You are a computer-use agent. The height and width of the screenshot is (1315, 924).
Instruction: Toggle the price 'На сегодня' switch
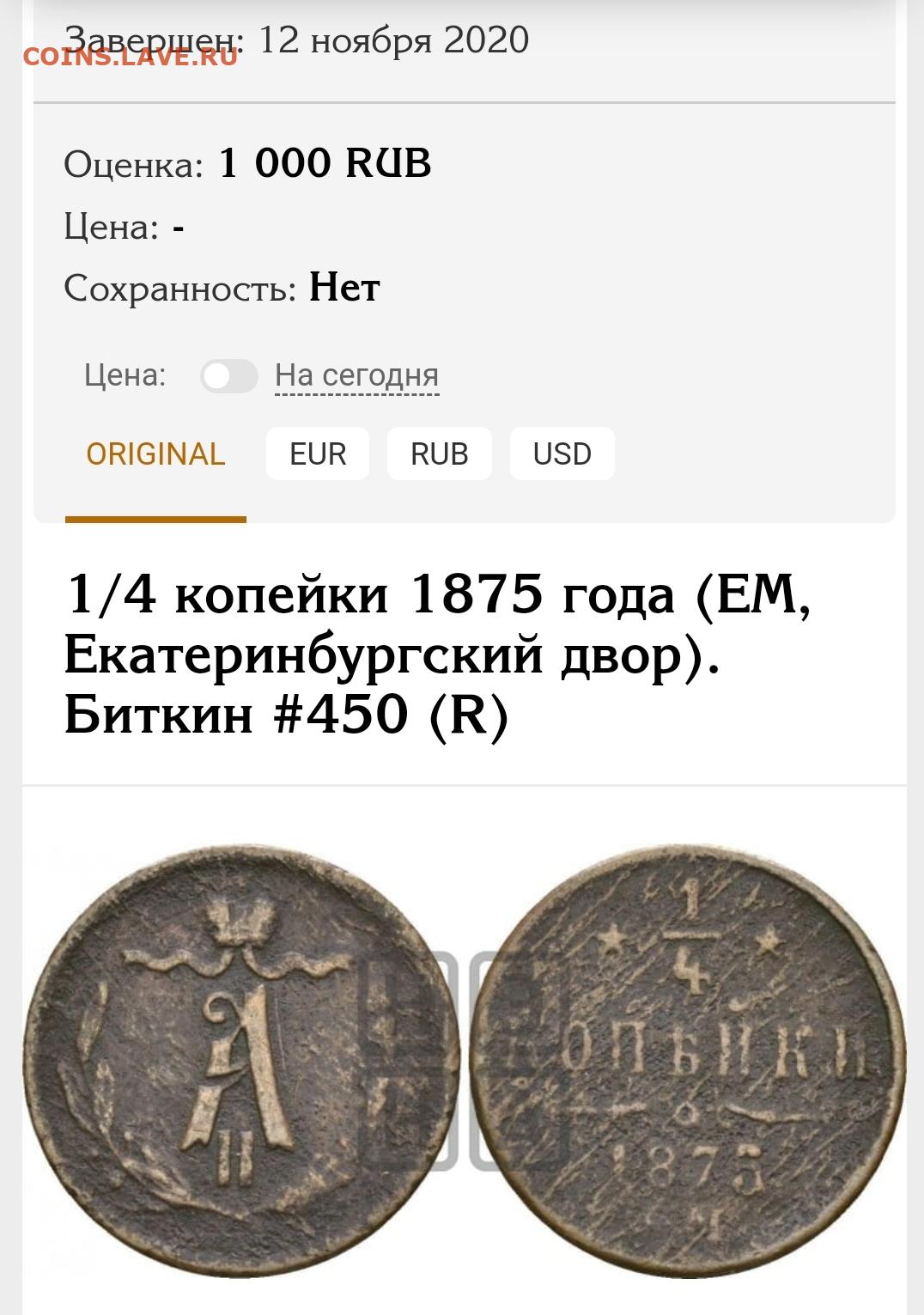[x=229, y=376]
